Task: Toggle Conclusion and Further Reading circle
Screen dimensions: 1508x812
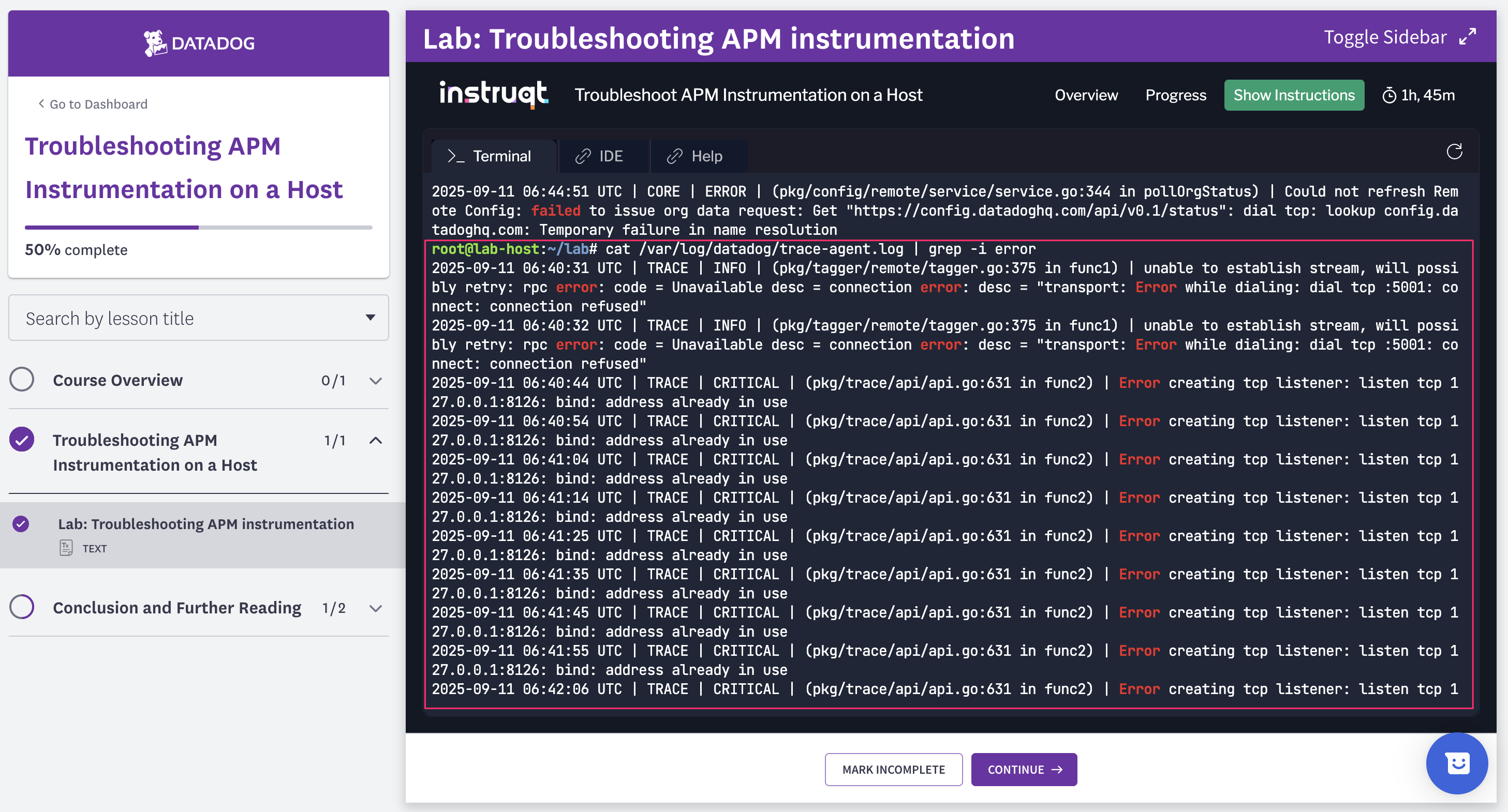Action: pyautogui.click(x=22, y=607)
